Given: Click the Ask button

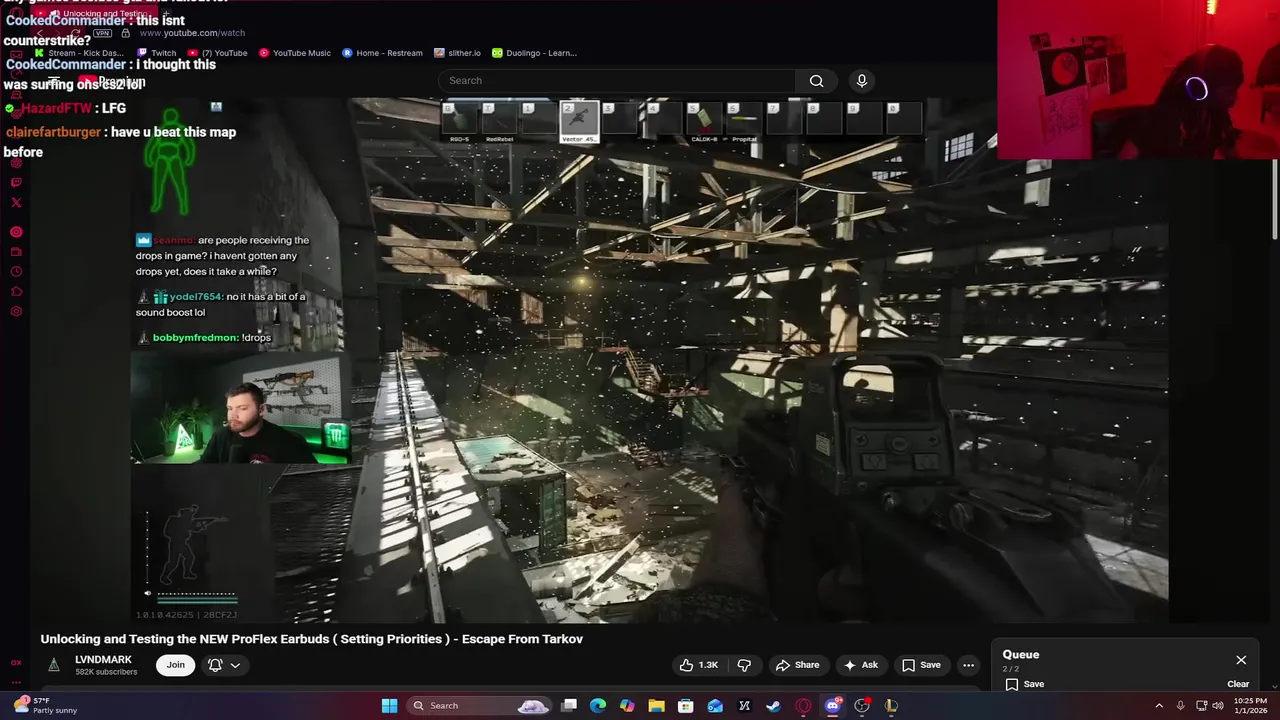Looking at the screenshot, I should click(x=861, y=665).
